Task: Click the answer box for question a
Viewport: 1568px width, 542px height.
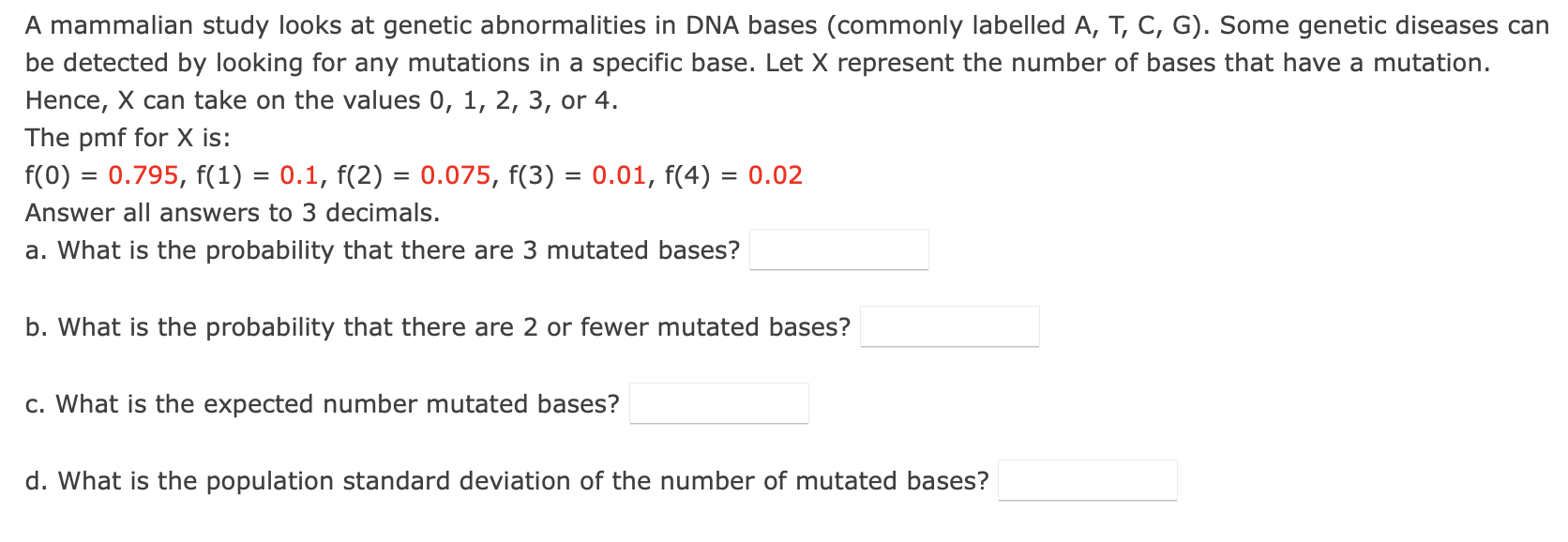Action: [839, 248]
